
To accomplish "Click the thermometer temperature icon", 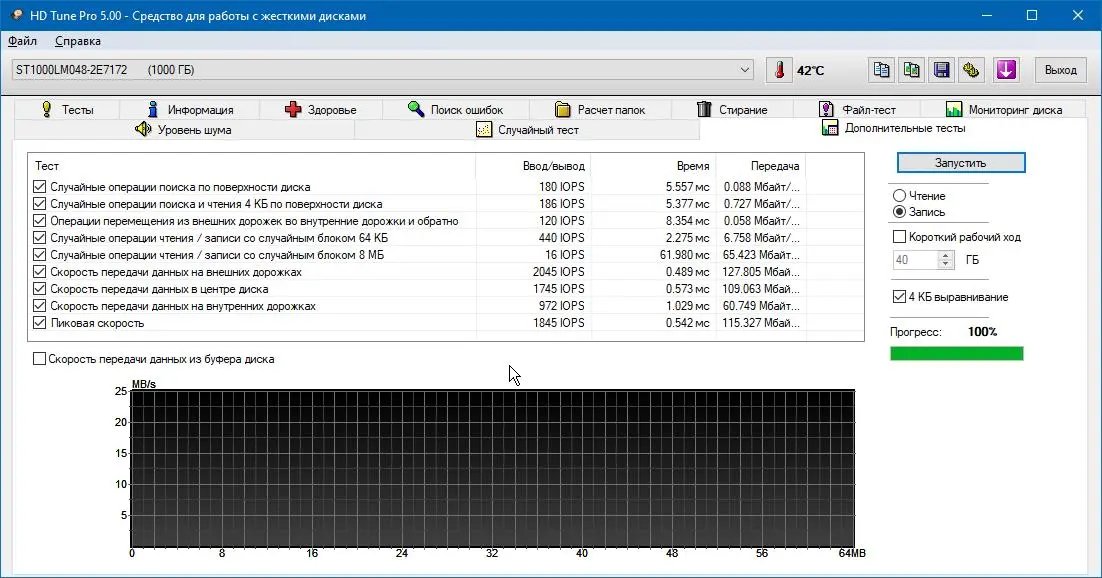I will pos(779,70).
